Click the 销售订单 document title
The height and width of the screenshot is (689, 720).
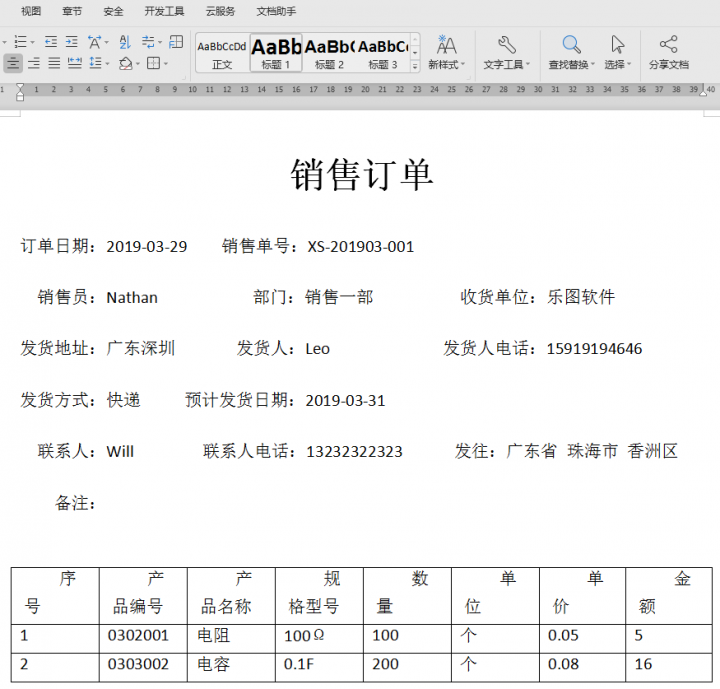point(362,175)
